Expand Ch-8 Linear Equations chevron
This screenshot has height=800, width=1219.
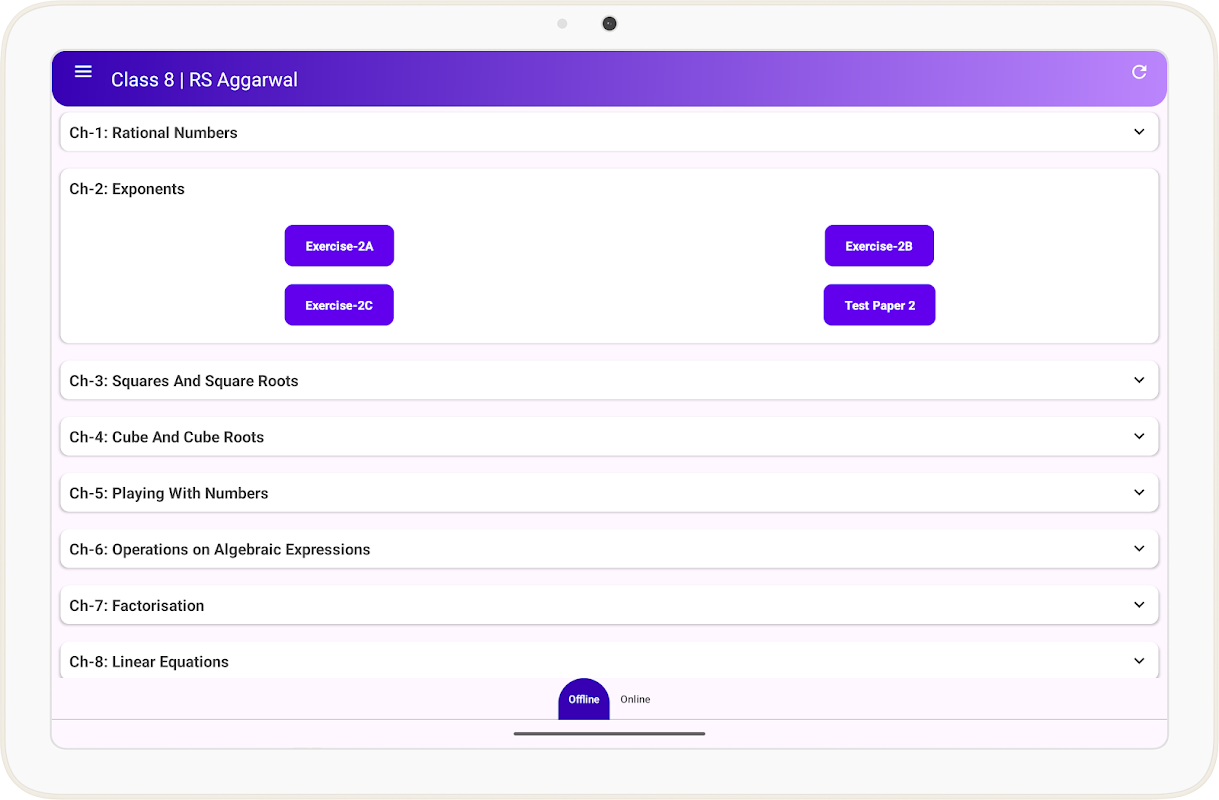(x=1139, y=660)
